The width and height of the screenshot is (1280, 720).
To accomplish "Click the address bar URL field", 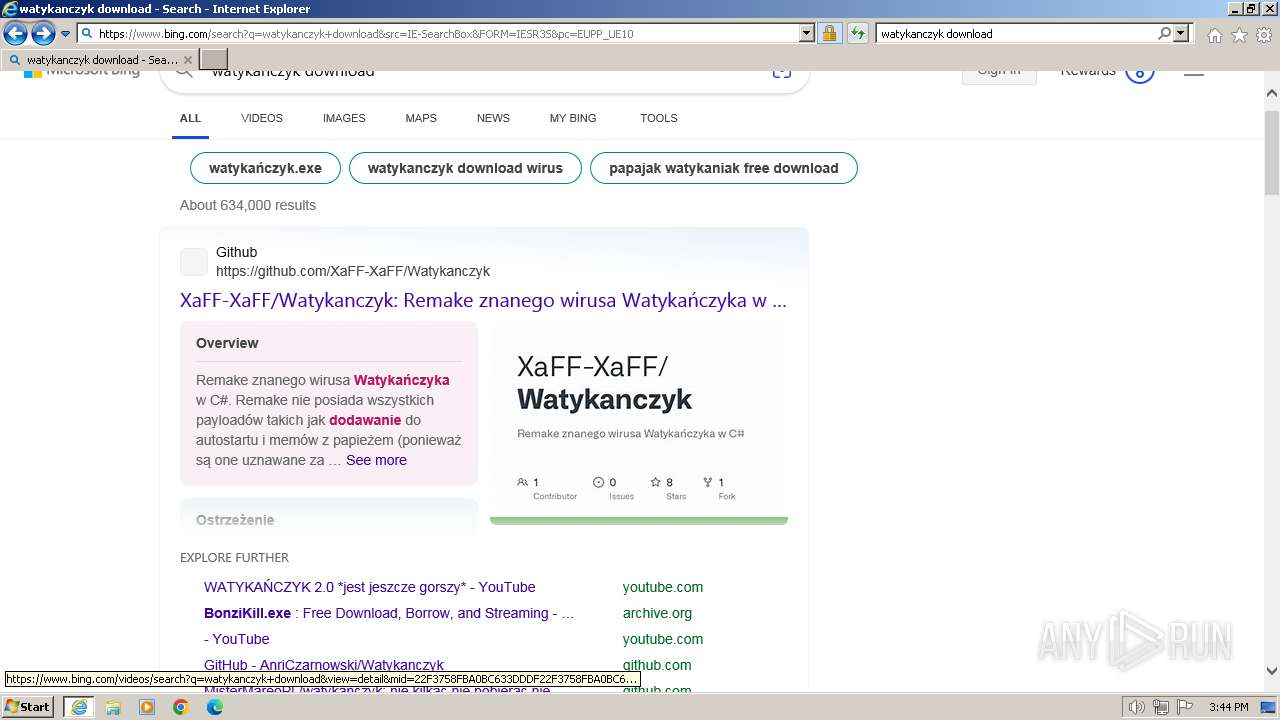I will 446,33.
